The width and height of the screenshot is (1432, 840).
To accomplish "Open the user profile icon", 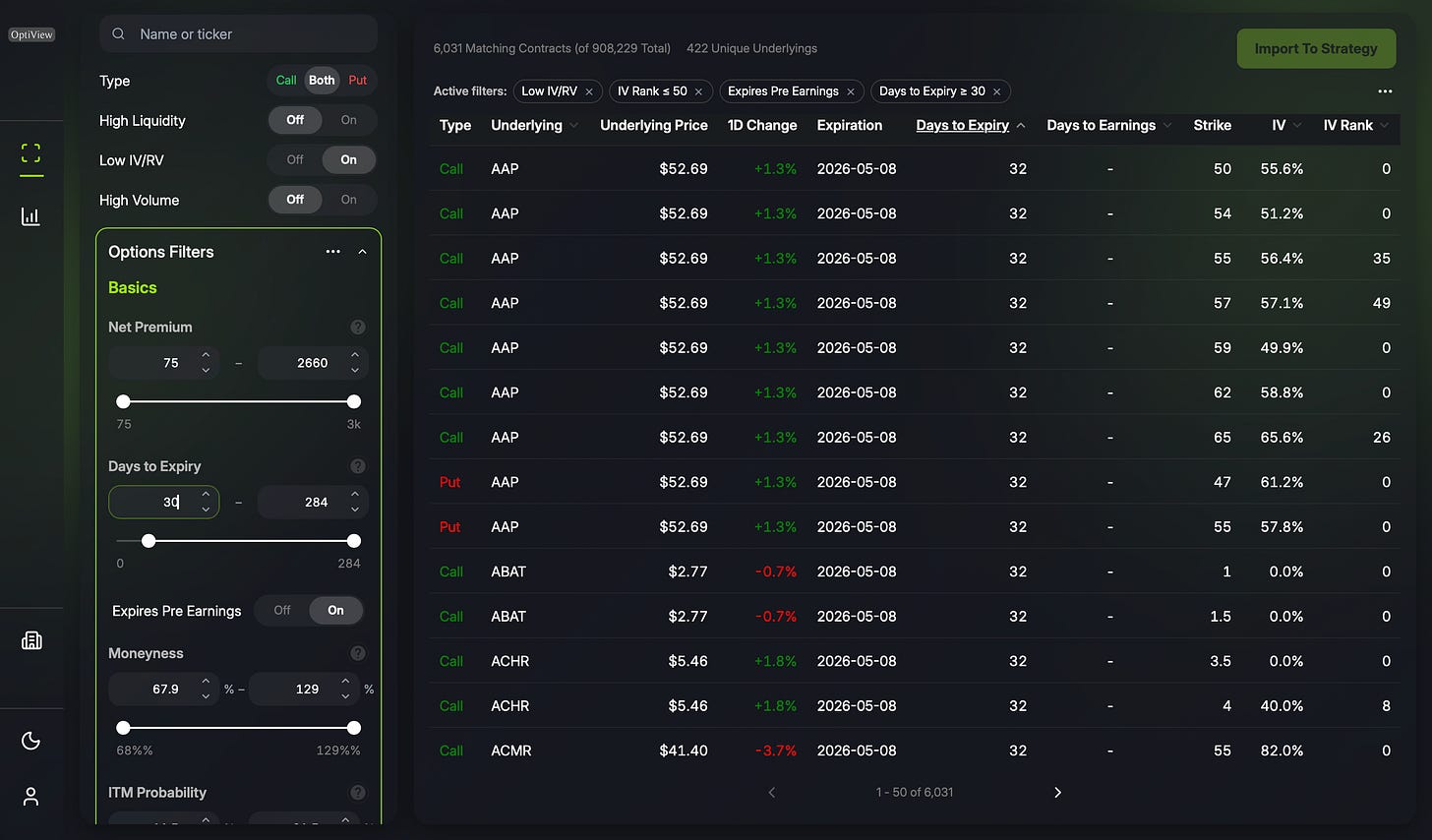I will (30, 797).
